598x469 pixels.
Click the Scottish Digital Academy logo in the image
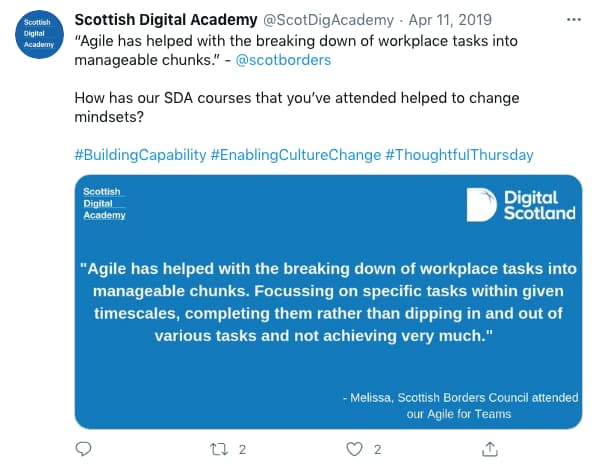click(104, 203)
